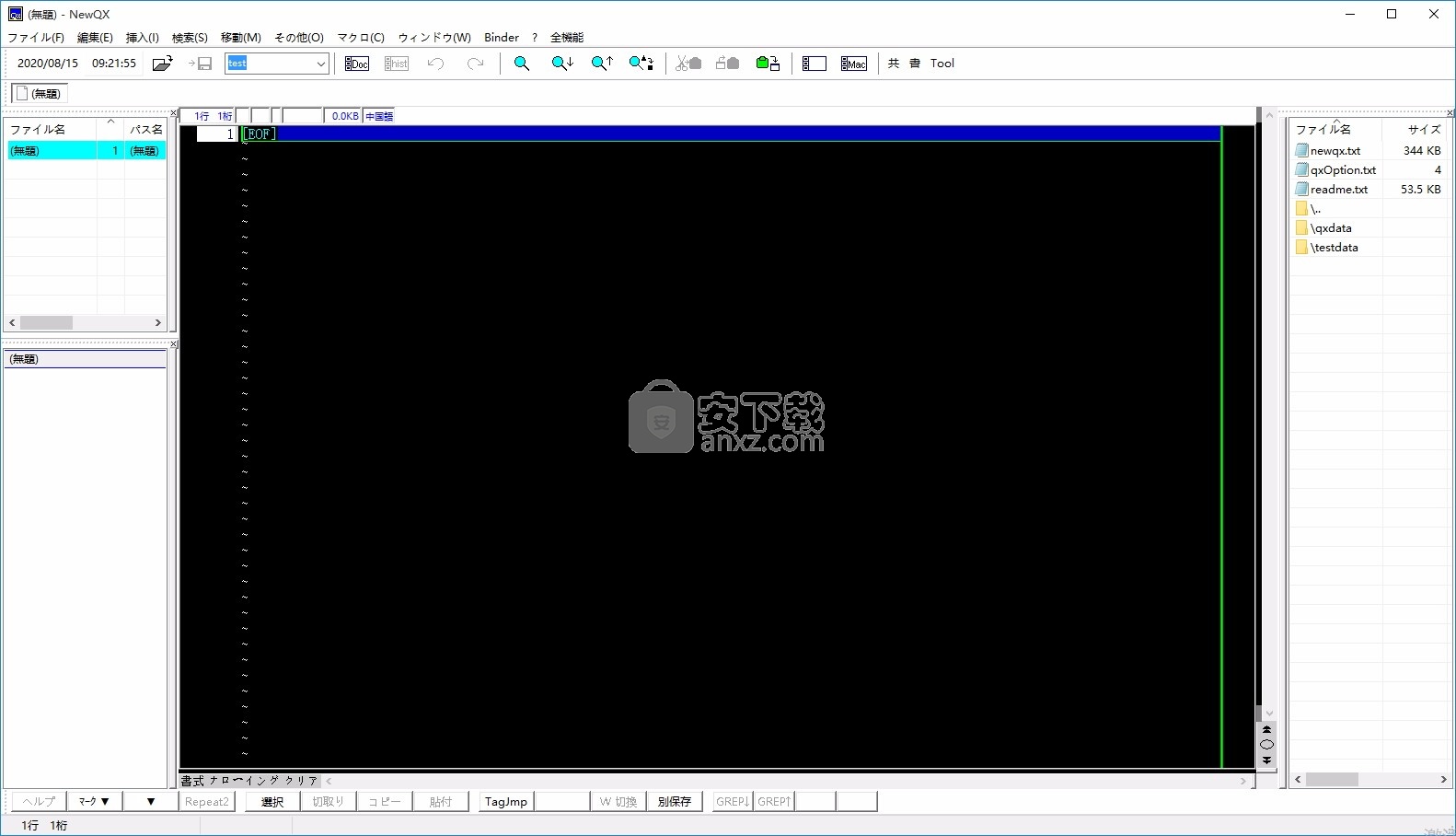Select newqx.txt in the file list
Screen dimensions: 1456x836
(1335, 150)
